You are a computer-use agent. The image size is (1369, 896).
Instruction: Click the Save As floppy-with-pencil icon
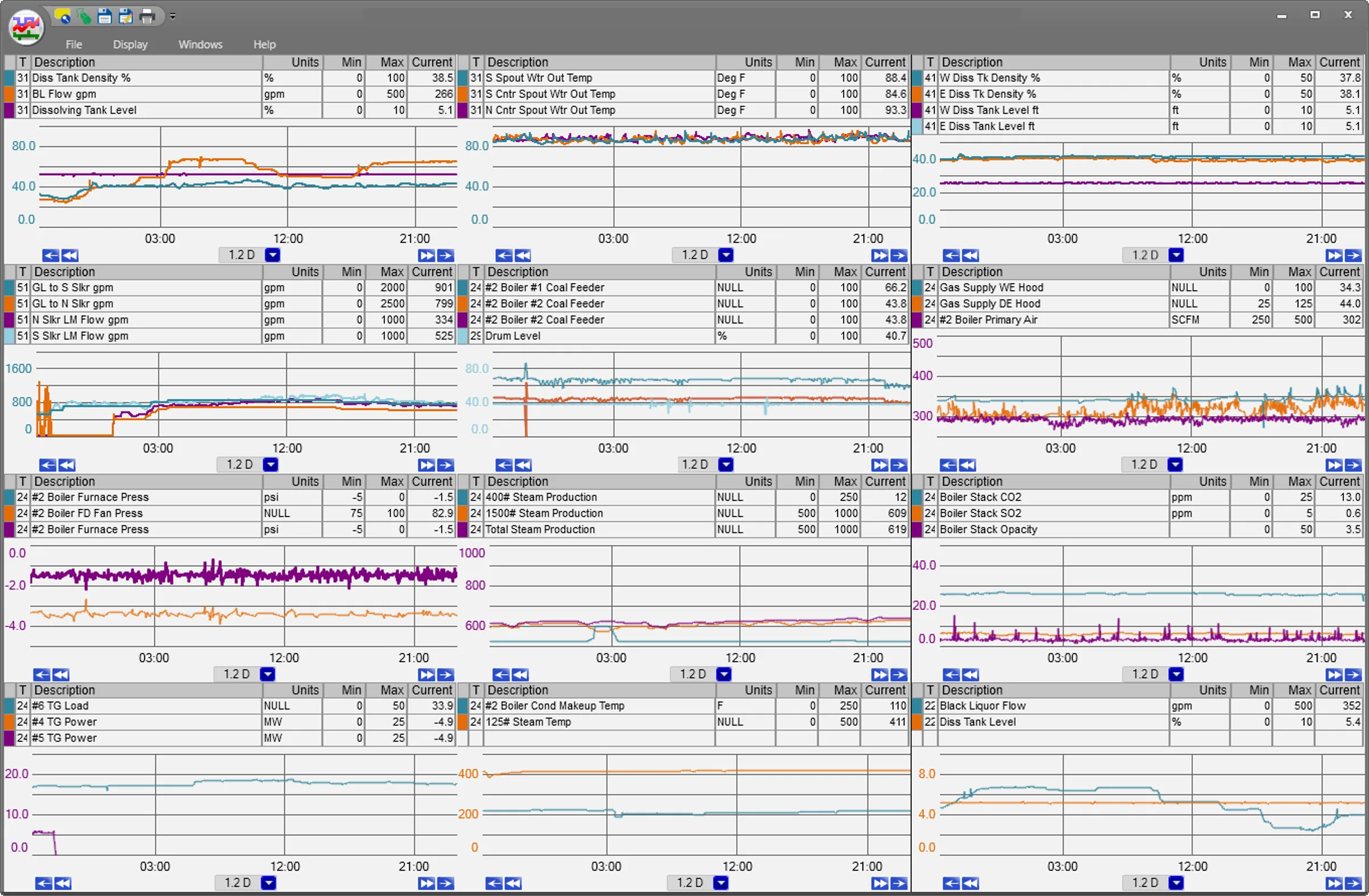126,16
